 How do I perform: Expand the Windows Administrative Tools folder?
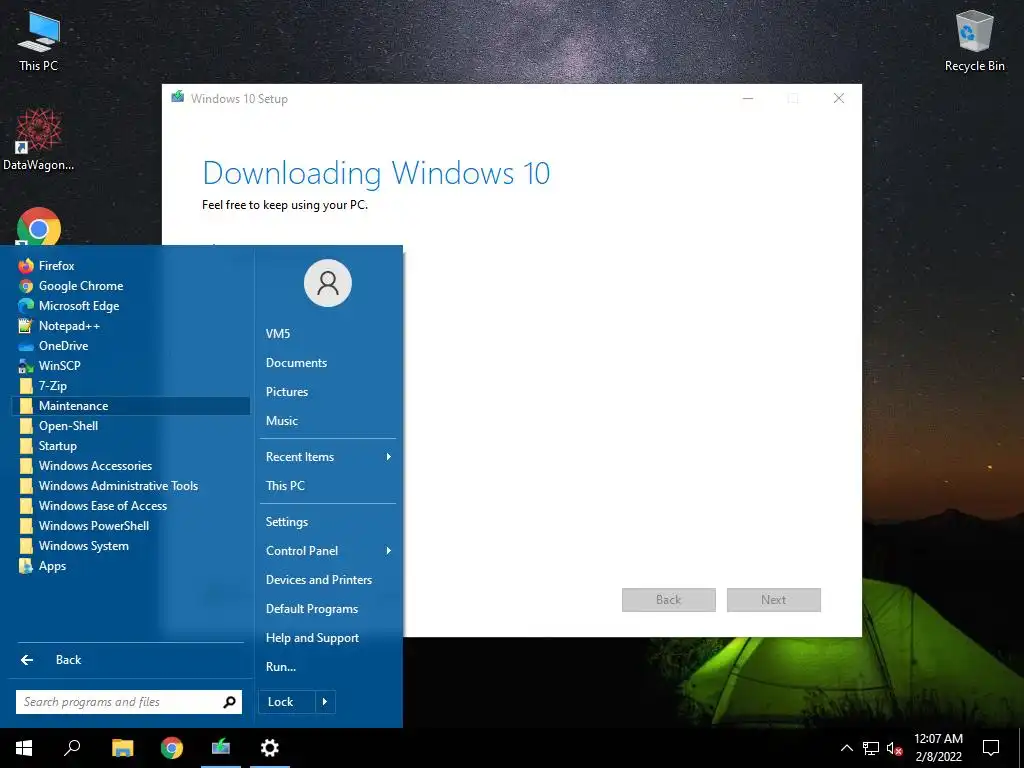[x=118, y=486]
